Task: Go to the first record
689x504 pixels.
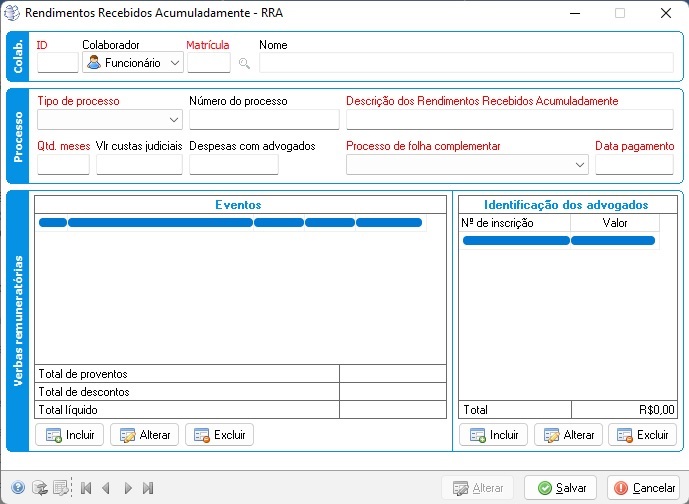Action: 86,488
